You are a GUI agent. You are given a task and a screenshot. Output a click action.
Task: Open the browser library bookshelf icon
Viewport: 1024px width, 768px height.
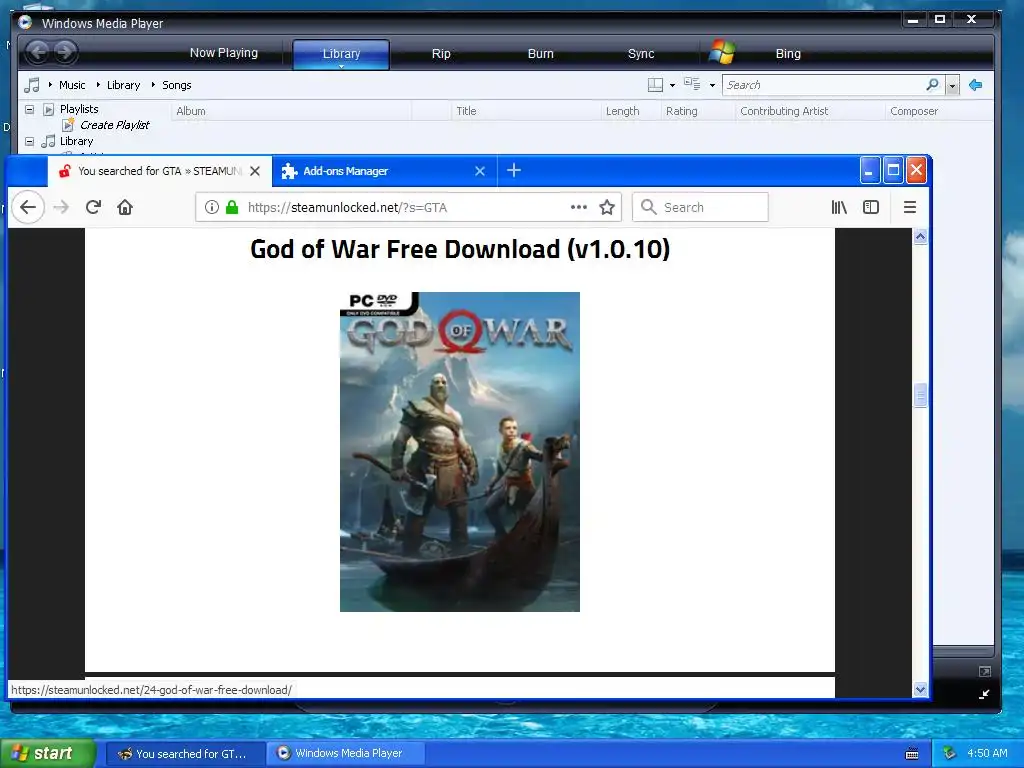(x=839, y=208)
